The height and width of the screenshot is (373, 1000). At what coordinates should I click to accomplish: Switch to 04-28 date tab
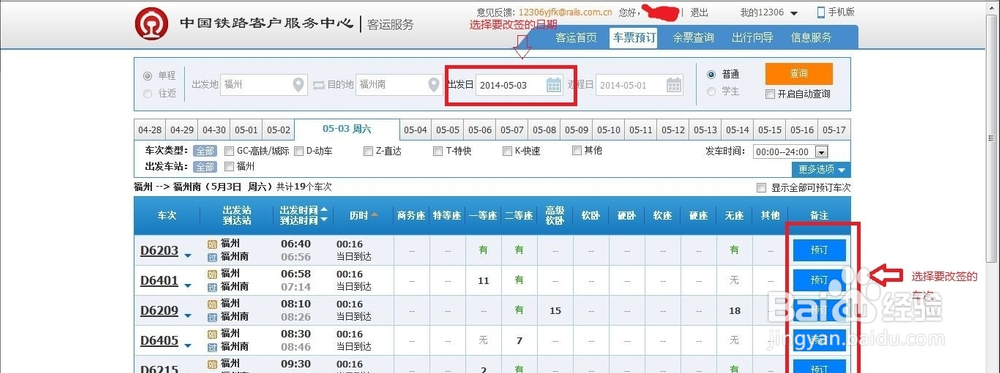click(x=149, y=130)
